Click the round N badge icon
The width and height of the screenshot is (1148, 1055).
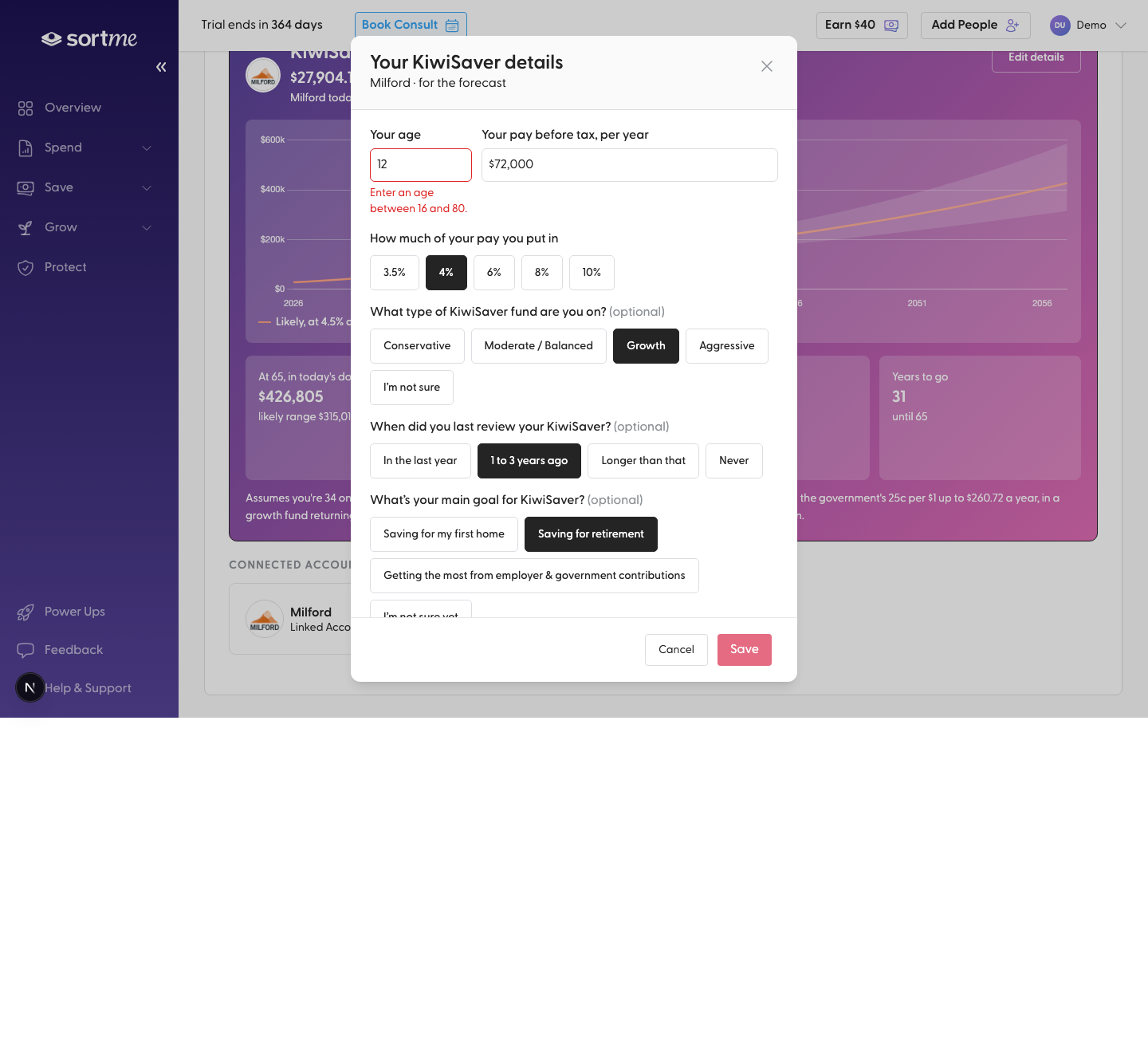click(x=30, y=687)
